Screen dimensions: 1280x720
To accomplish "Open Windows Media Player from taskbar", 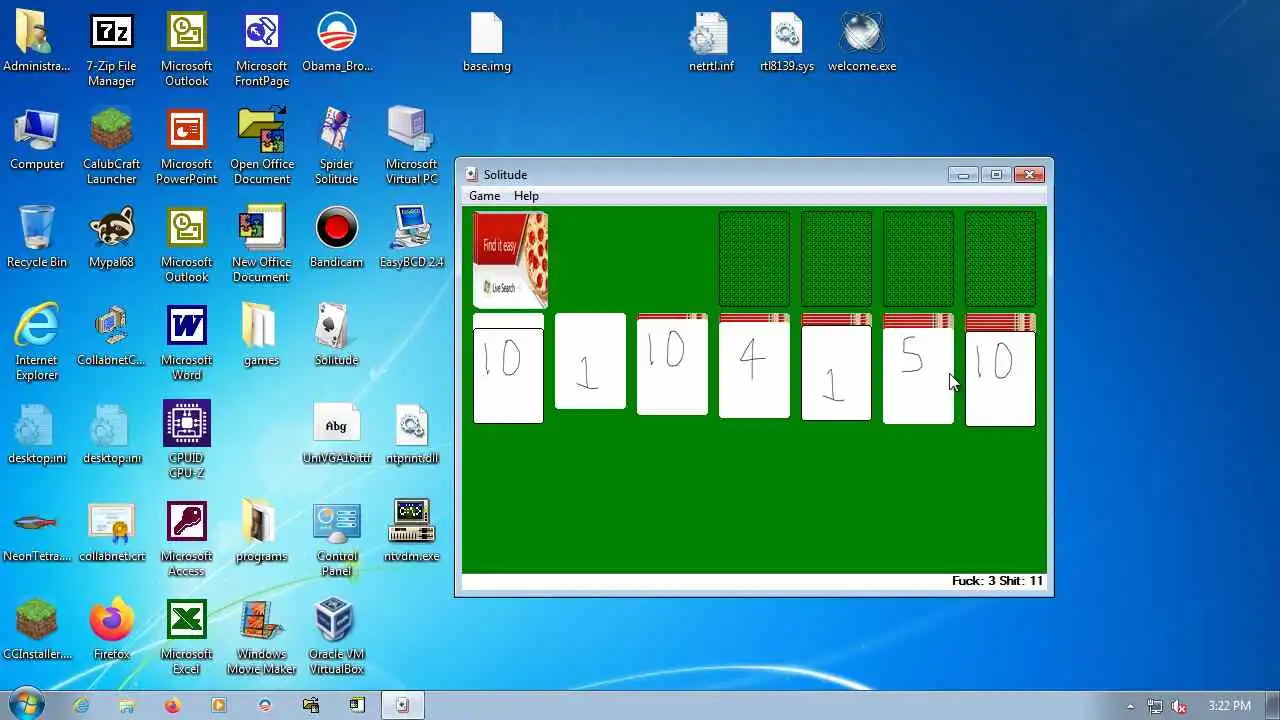I will pyautogui.click(x=218, y=705).
